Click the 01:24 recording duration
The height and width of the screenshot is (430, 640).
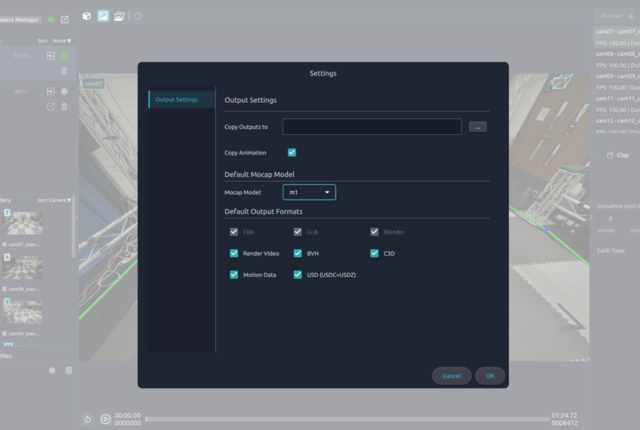pyautogui.click(x=21, y=55)
